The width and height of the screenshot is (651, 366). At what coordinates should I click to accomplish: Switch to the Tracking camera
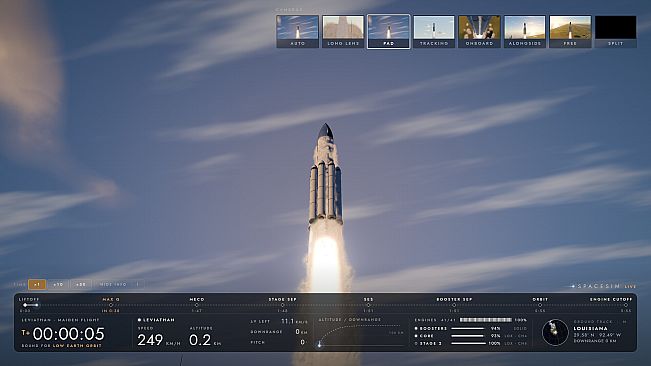434,31
